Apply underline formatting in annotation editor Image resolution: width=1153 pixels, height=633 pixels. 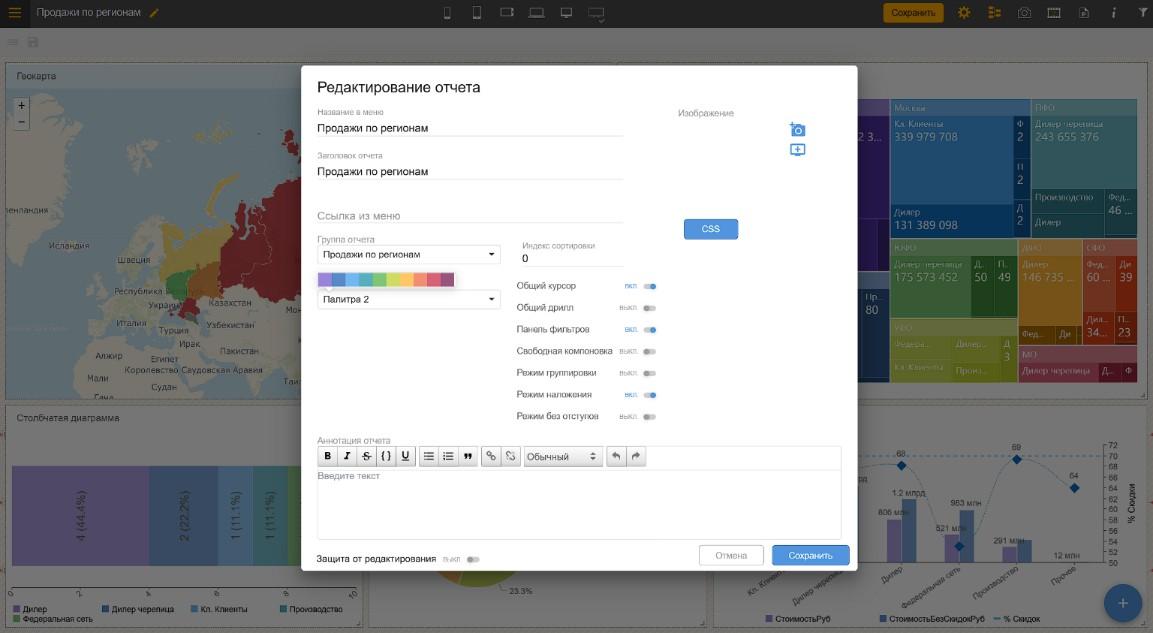(405, 456)
